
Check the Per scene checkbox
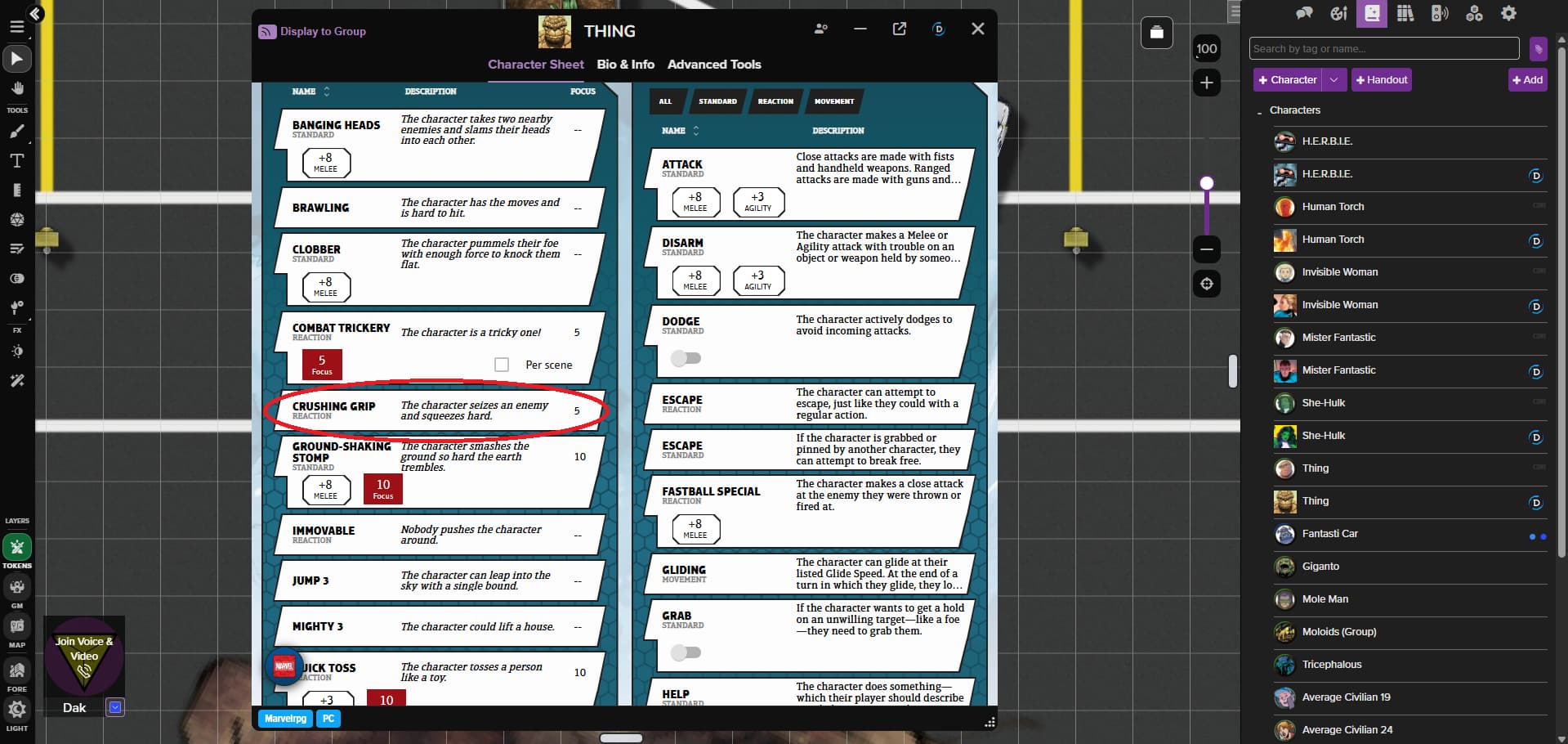click(502, 365)
